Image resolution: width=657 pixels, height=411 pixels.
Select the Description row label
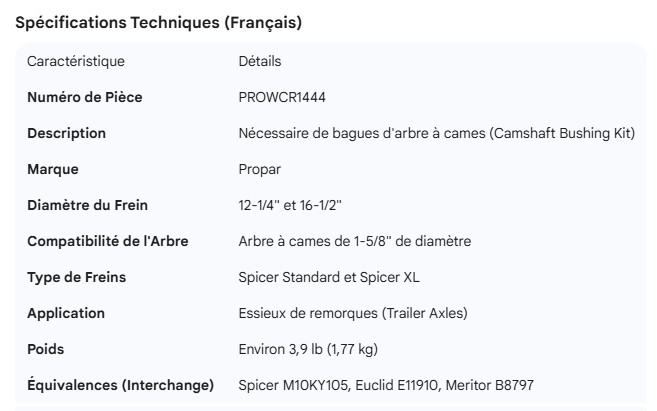(x=66, y=134)
